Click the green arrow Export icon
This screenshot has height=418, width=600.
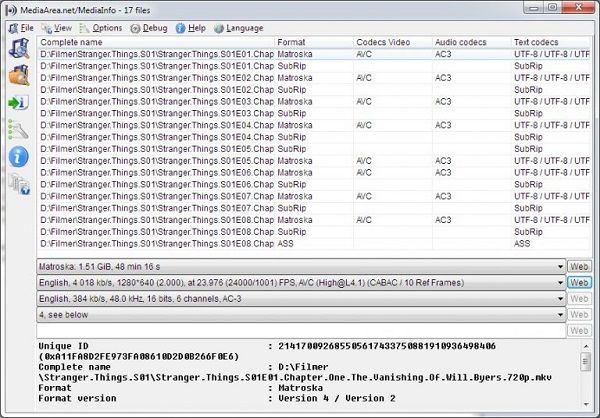[x=18, y=103]
